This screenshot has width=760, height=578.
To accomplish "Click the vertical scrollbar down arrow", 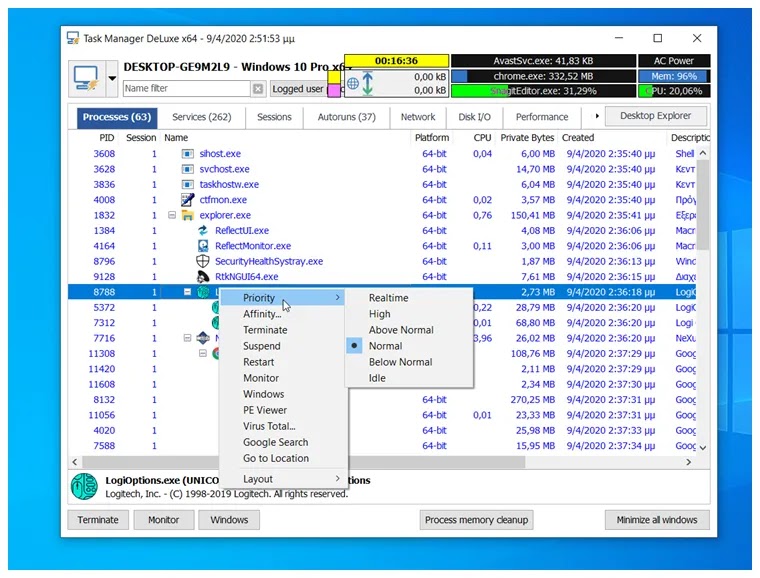I will [x=703, y=448].
